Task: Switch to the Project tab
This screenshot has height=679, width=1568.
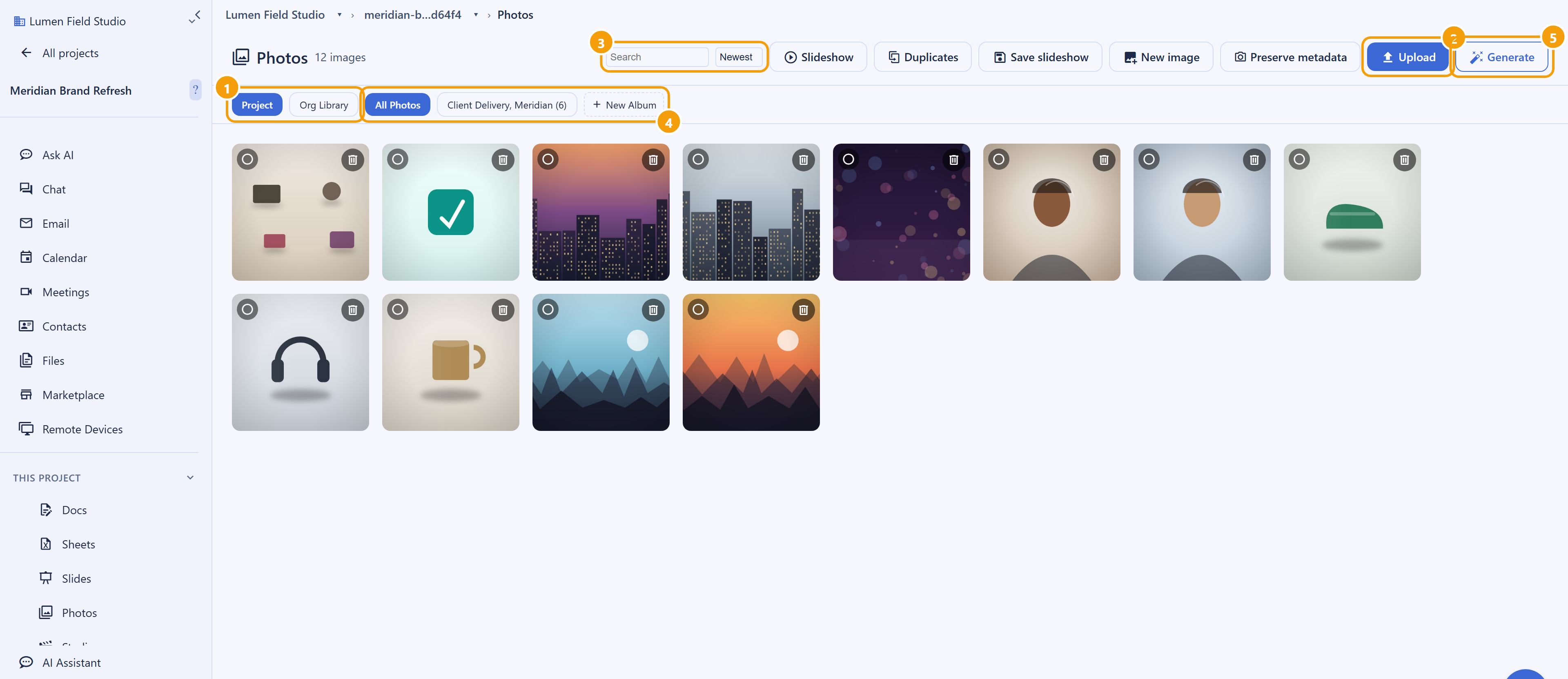Action: (257, 104)
